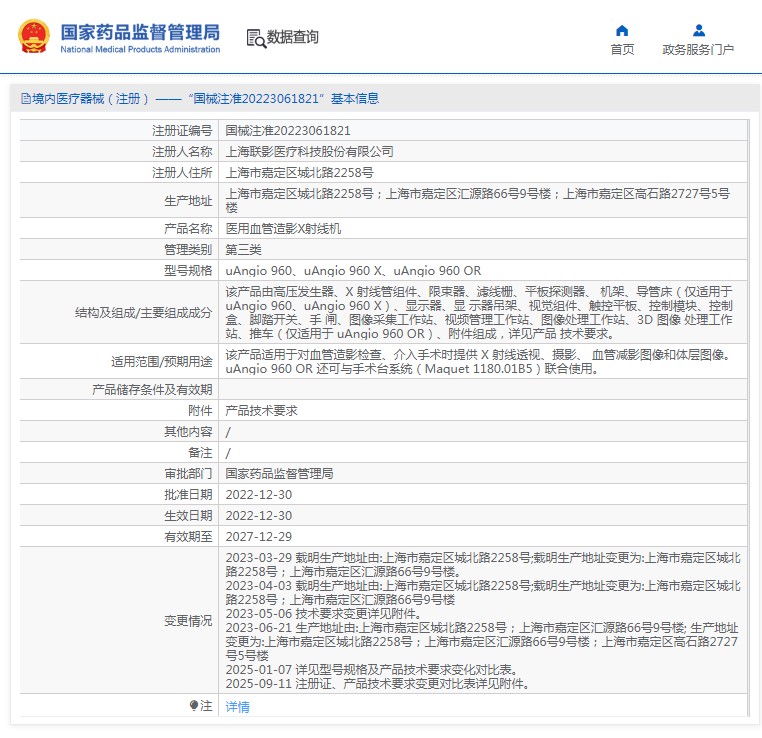762x738 pixels.
Task: Open the 详情 link
Action: [x=237, y=707]
